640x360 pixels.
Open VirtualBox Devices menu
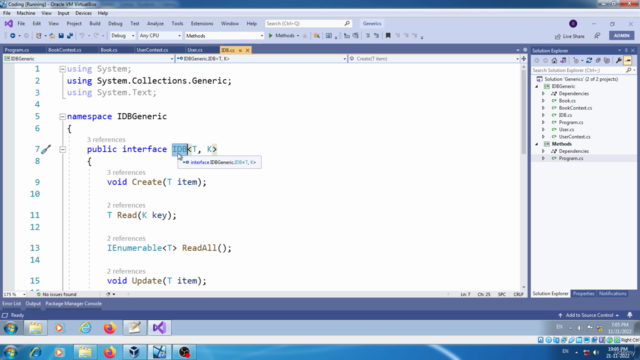(83, 13)
